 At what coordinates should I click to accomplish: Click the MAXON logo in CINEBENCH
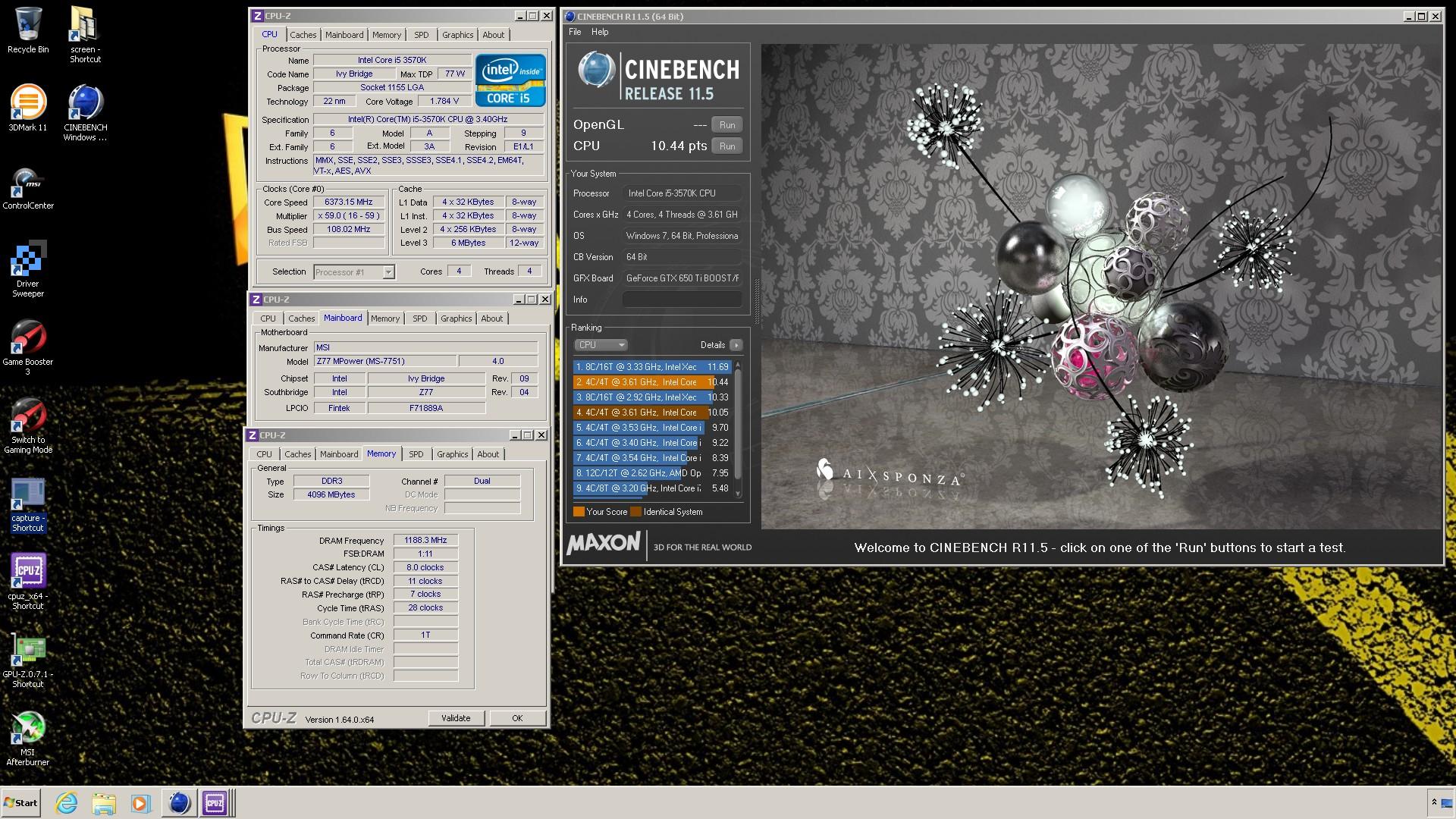click(604, 543)
